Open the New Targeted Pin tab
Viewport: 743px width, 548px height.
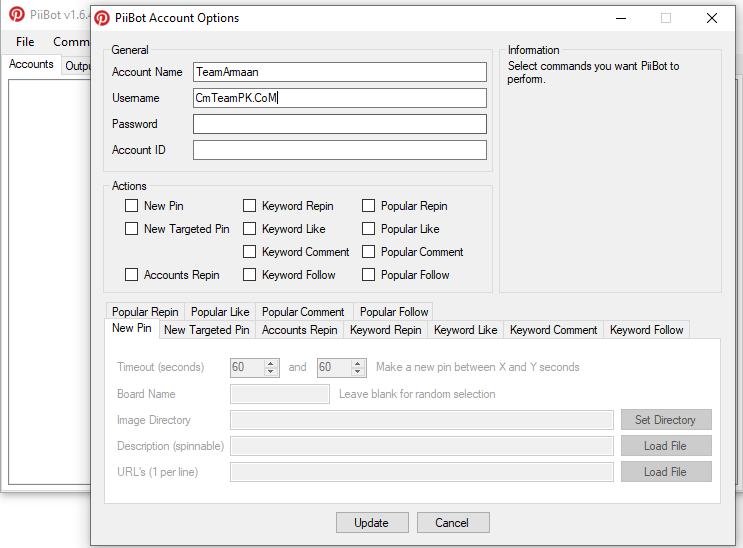coord(207,330)
